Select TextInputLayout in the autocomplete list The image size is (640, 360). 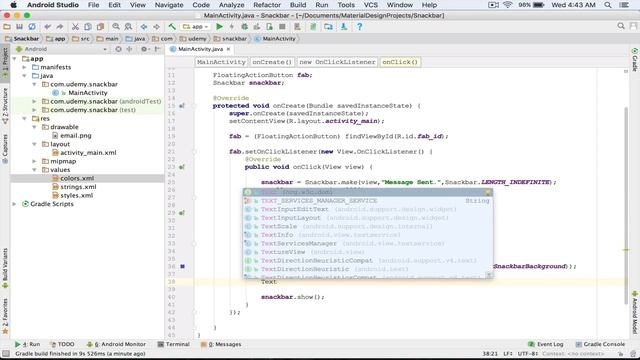point(368,218)
